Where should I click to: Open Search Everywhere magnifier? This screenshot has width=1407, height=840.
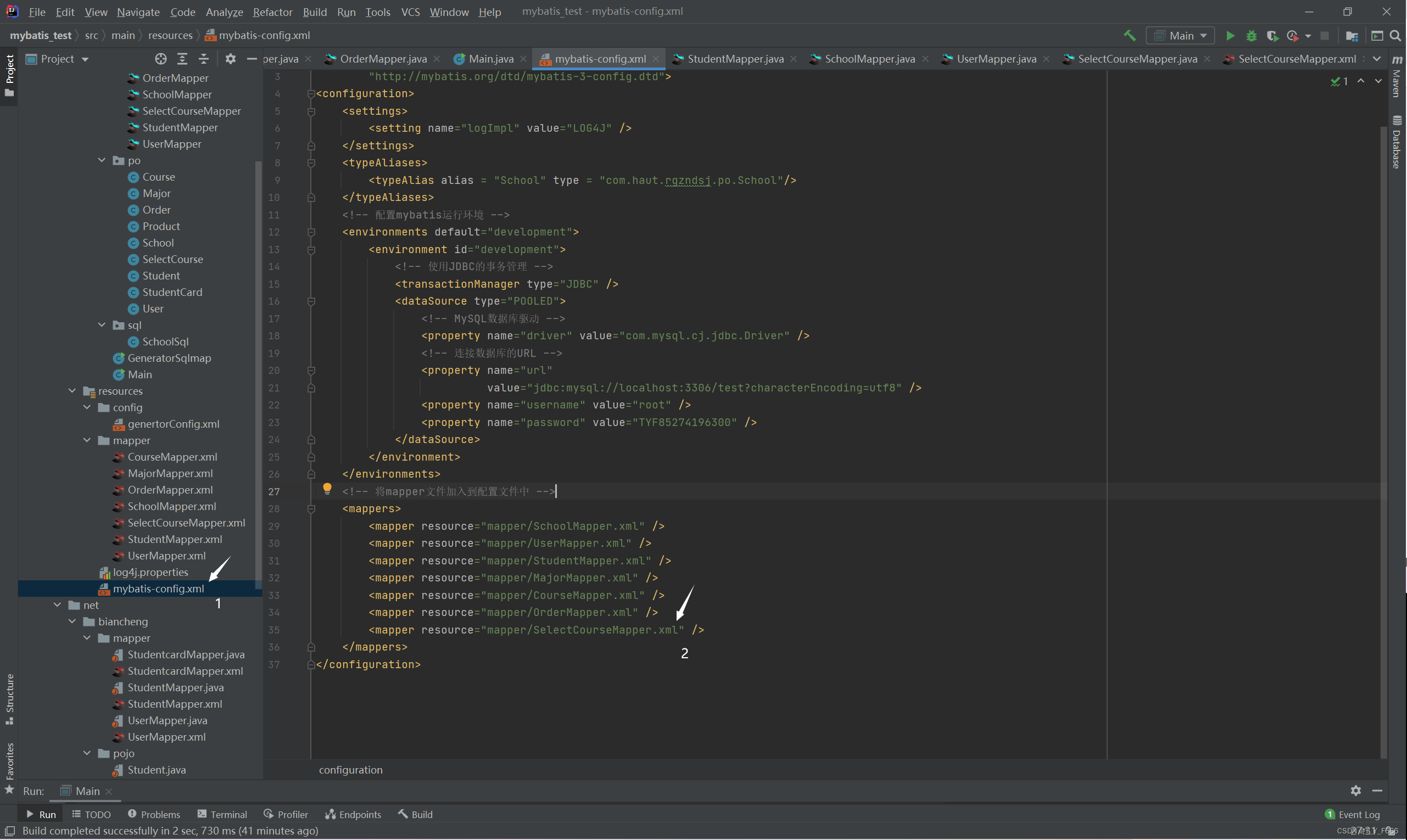[1395, 35]
